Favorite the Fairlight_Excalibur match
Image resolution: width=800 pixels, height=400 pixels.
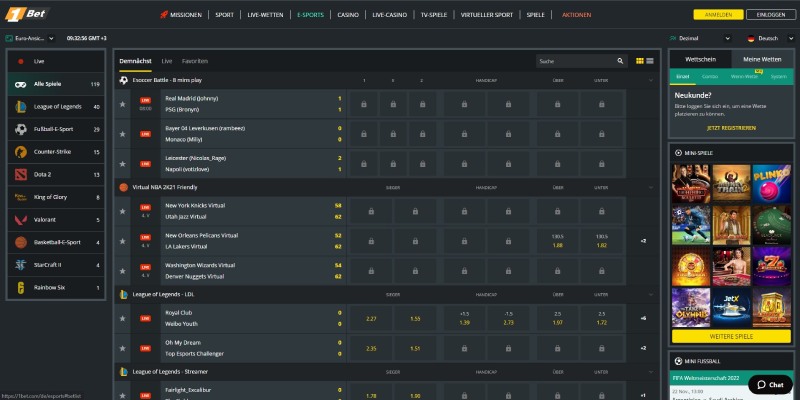(122, 395)
